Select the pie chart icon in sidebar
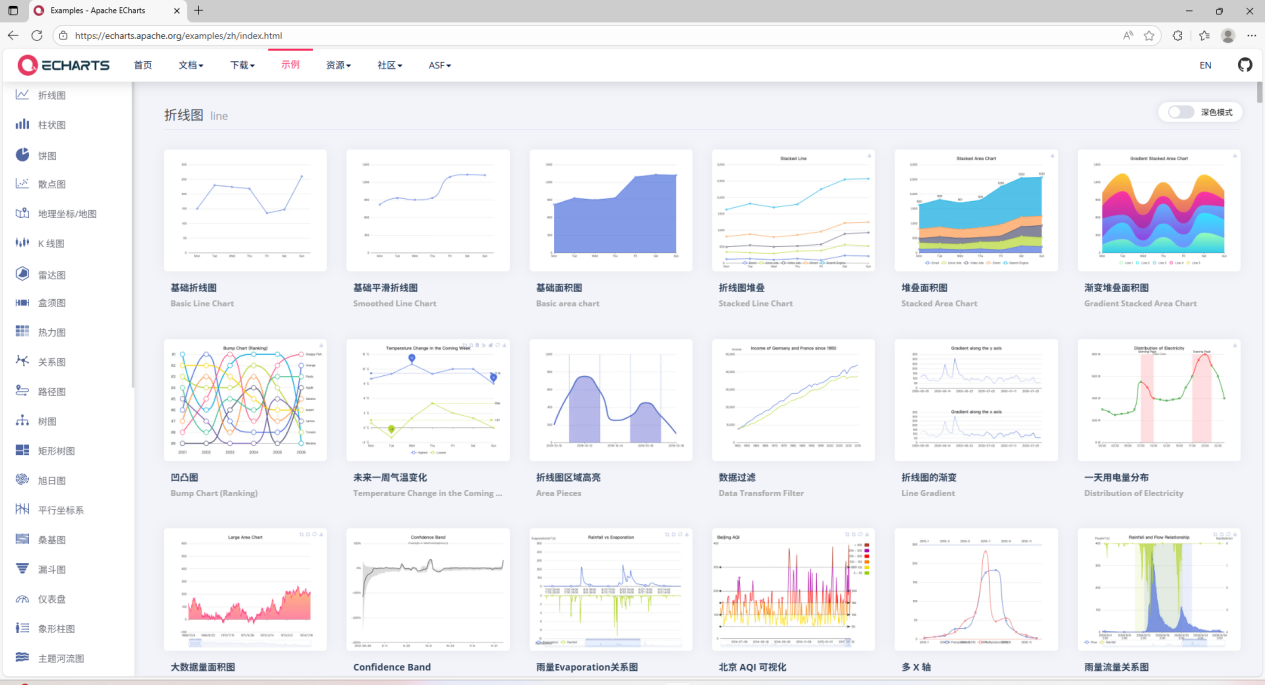The image size is (1265, 685). pyautogui.click(x=22, y=155)
